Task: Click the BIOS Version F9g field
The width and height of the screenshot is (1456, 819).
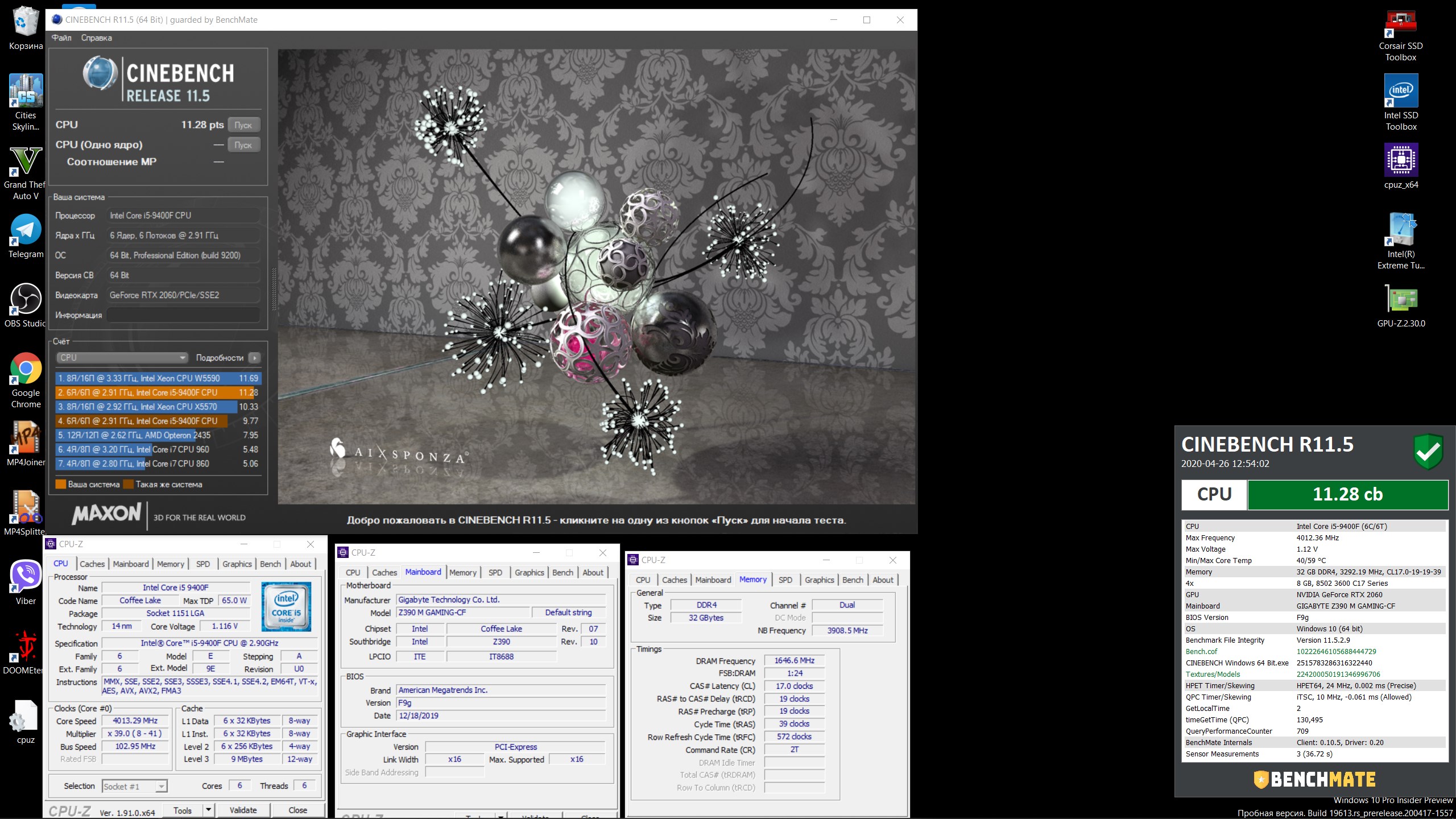Action: tap(500, 703)
